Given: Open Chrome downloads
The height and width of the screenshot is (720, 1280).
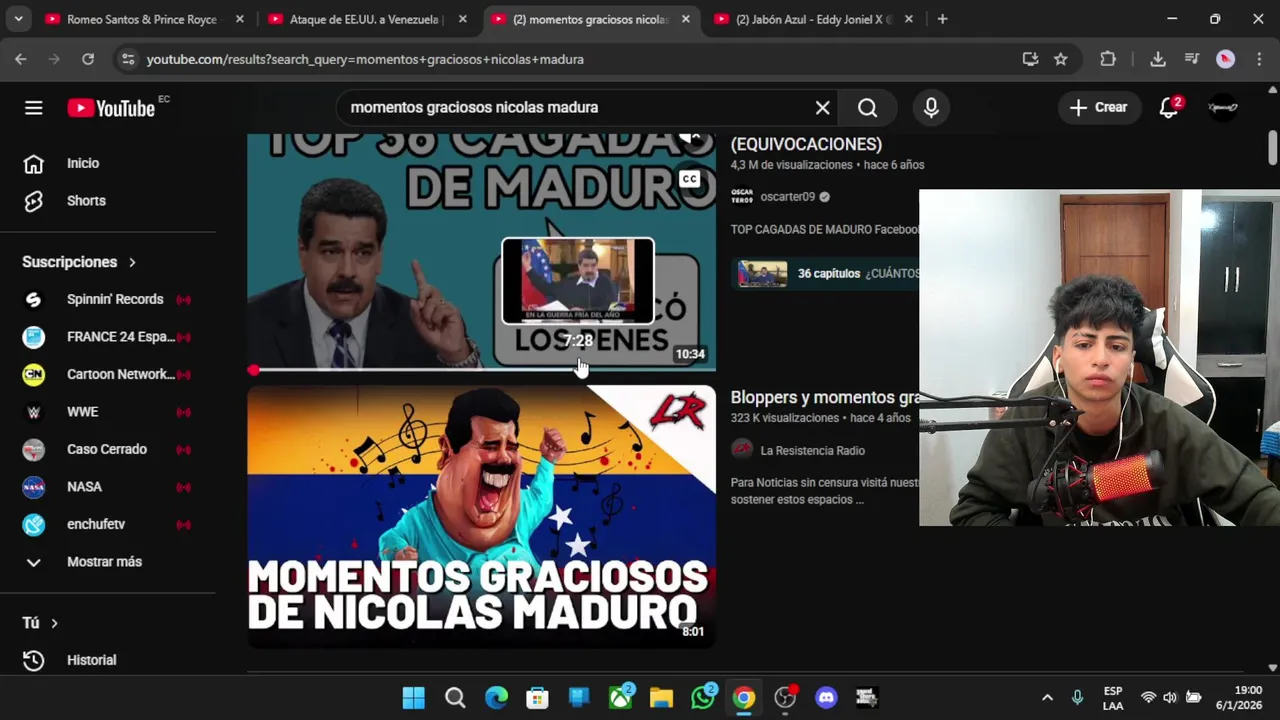Looking at the screenshot, I should 1158,59.
